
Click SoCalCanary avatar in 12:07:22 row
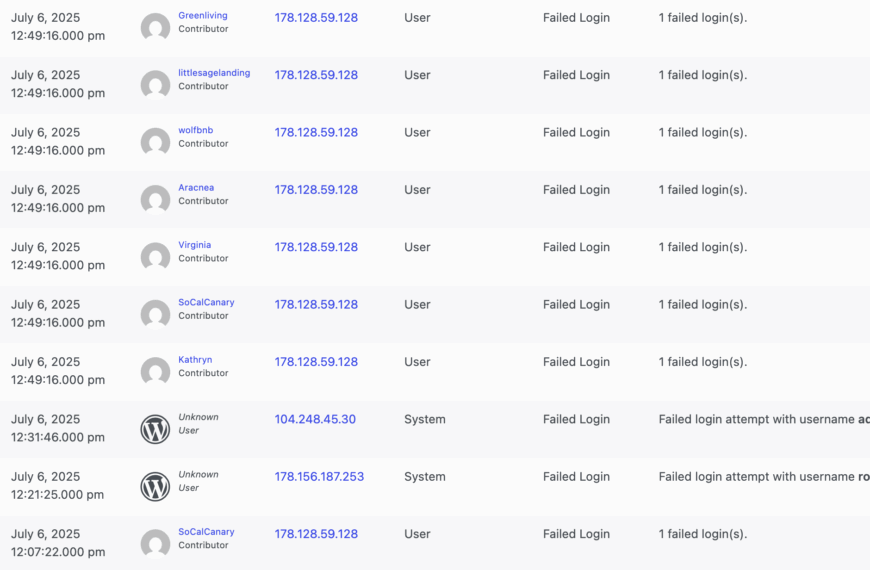point(155,543)
